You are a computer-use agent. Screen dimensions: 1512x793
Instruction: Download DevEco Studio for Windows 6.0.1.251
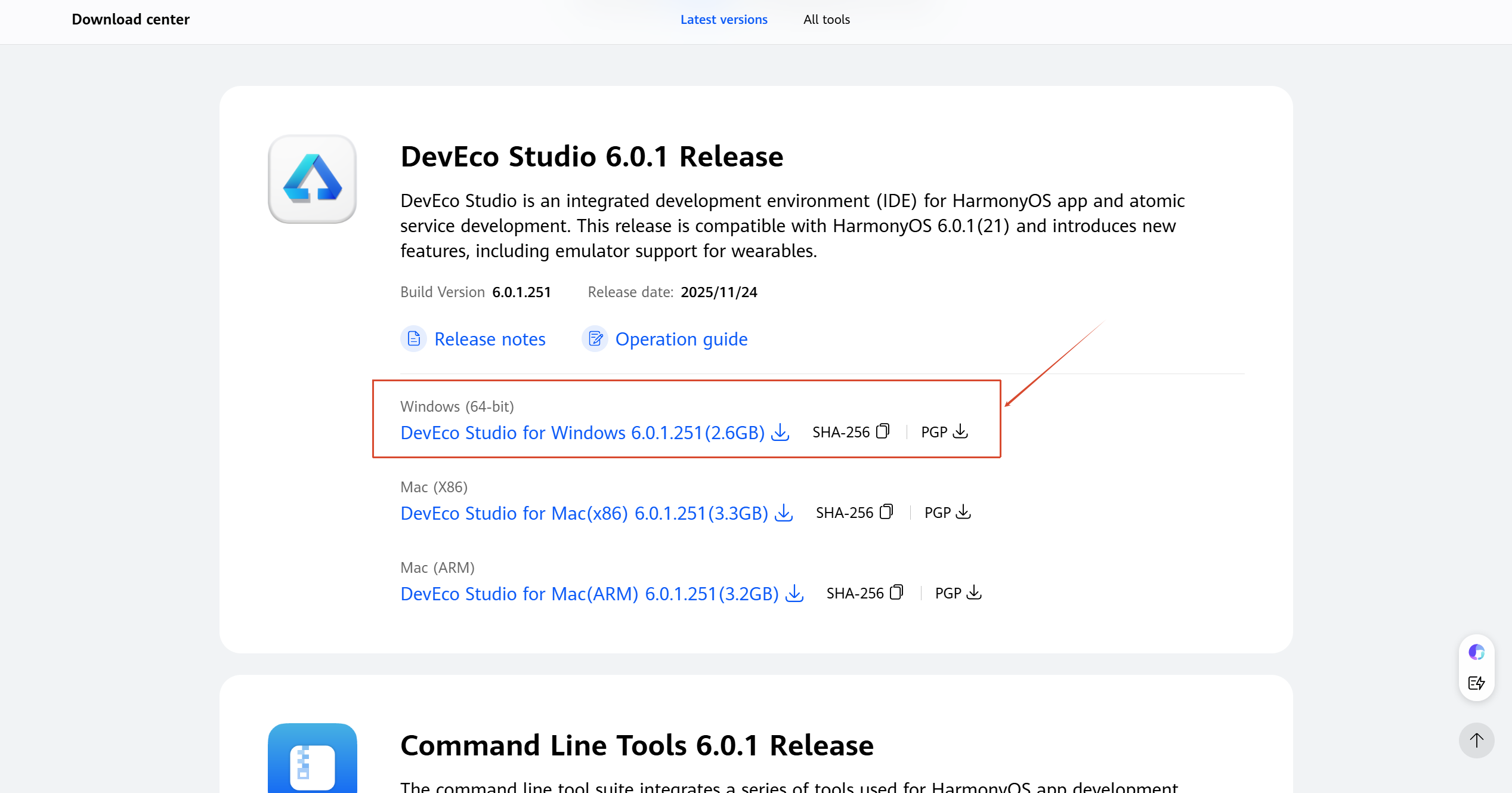[x=583, y=433]
